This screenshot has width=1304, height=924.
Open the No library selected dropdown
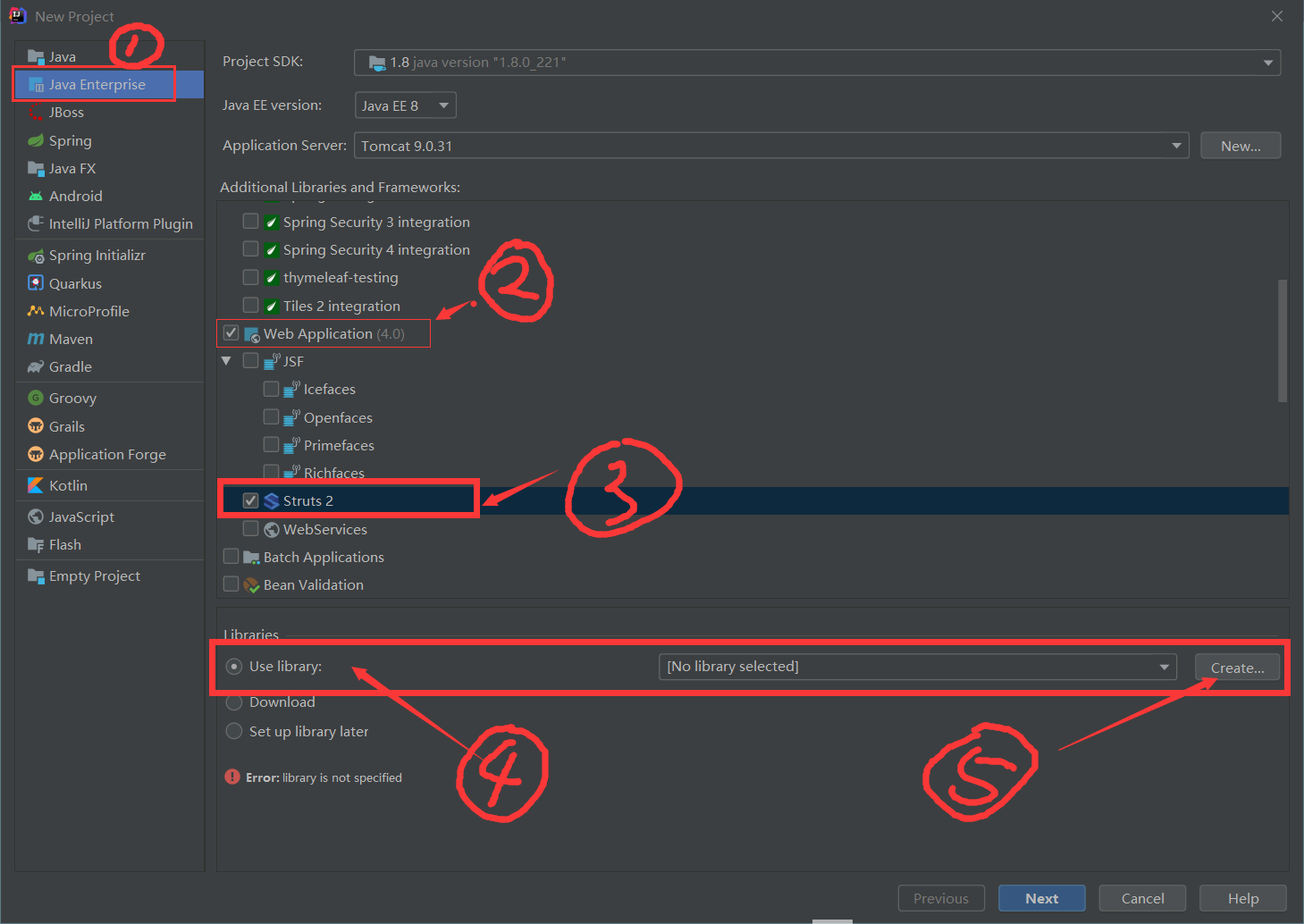pos(918,667)
